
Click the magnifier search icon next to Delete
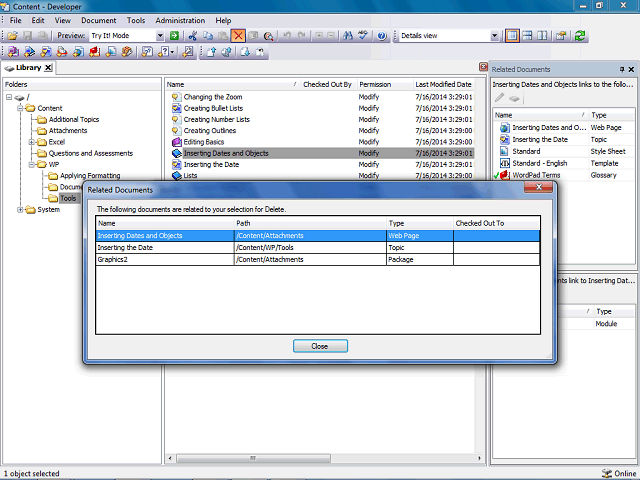pos(268,36)
